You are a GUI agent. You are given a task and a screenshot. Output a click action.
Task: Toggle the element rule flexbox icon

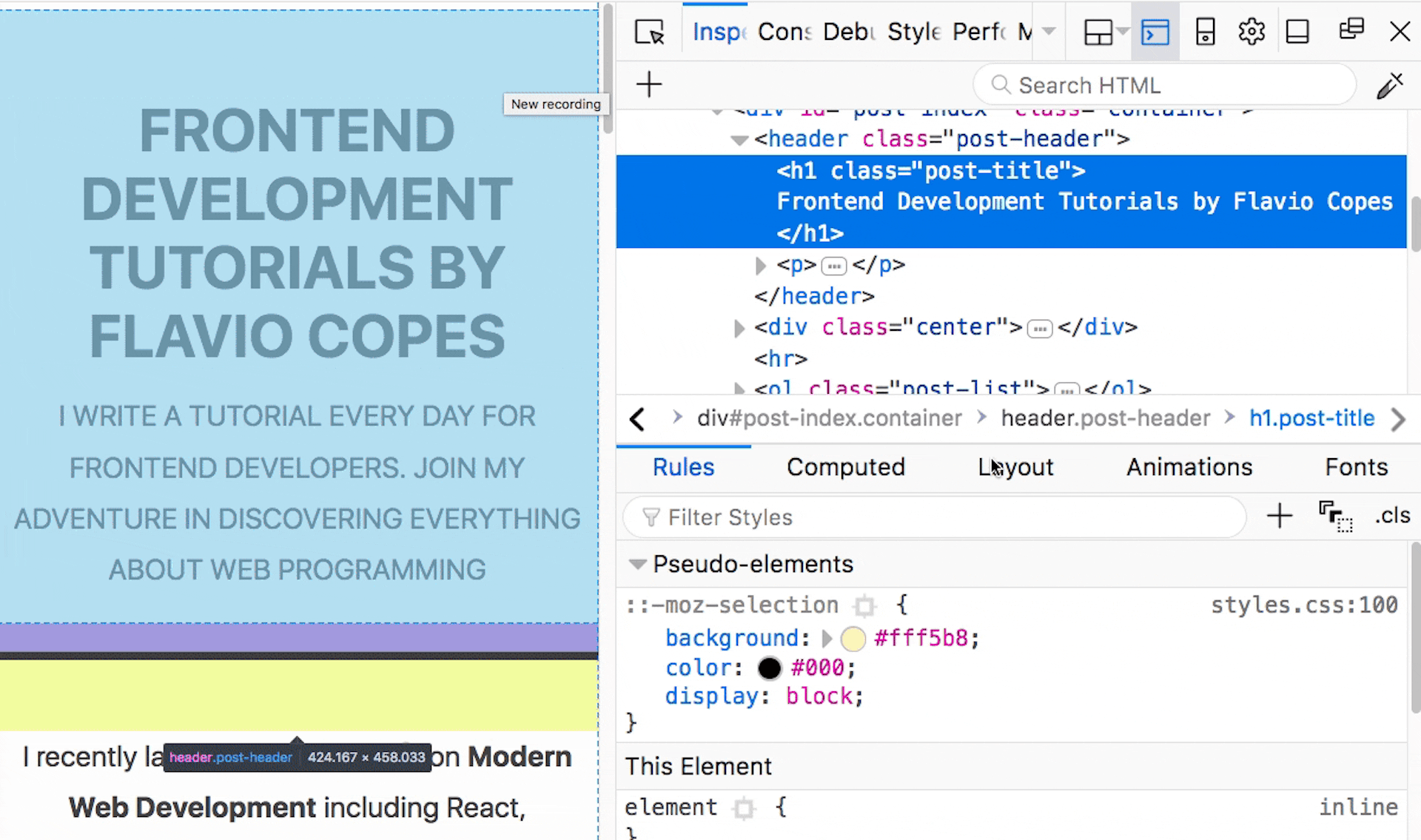point(743,808)
